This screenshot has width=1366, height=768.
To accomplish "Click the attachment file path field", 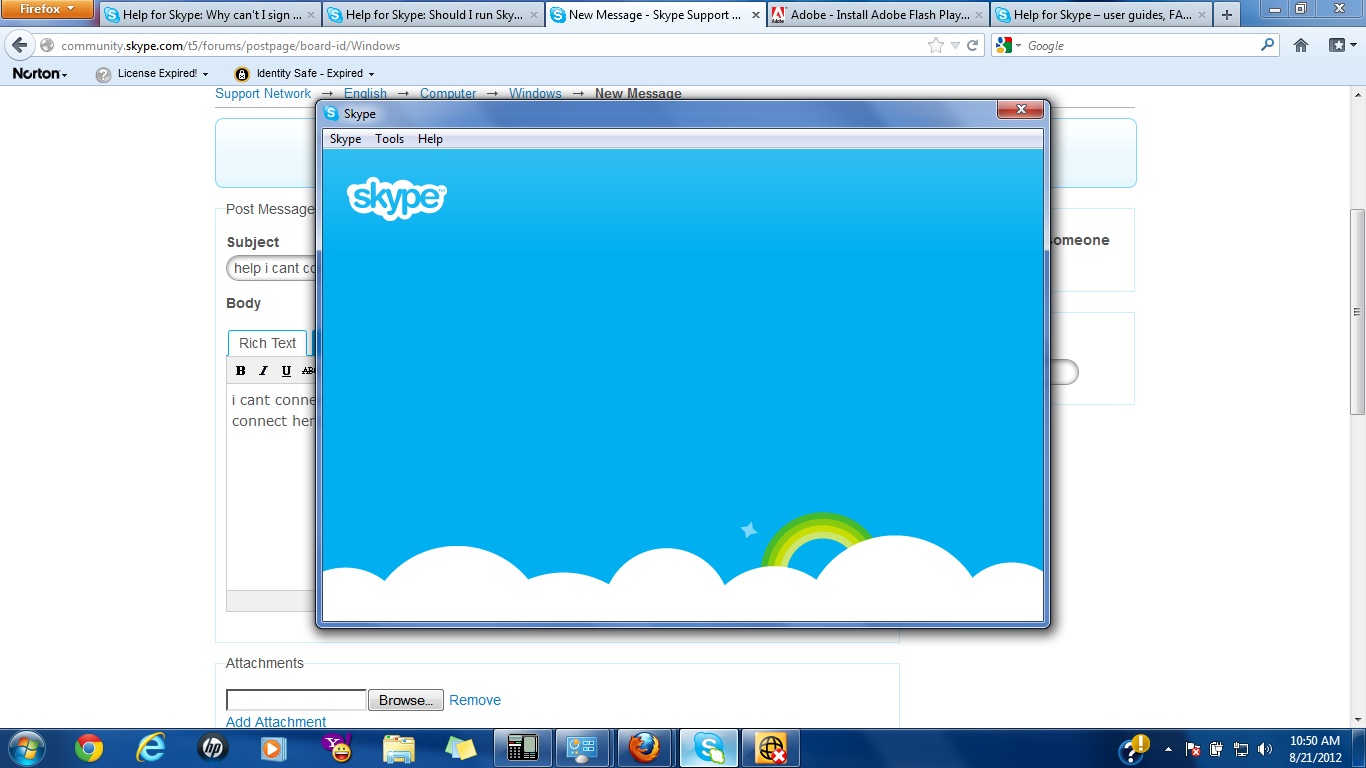I will pyautogui.click(x=296, y=700).
